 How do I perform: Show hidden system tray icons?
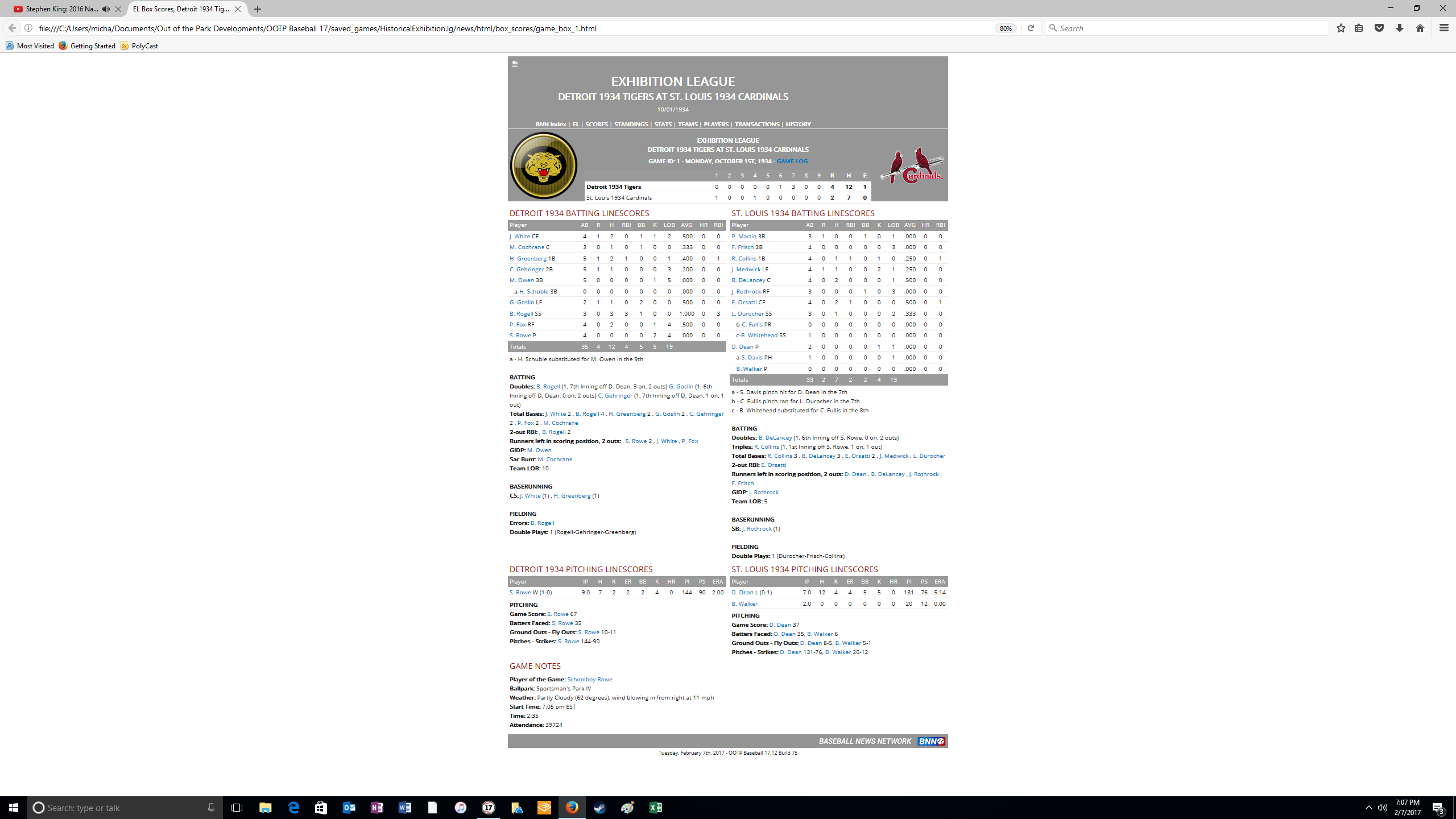click(1368, 808)
